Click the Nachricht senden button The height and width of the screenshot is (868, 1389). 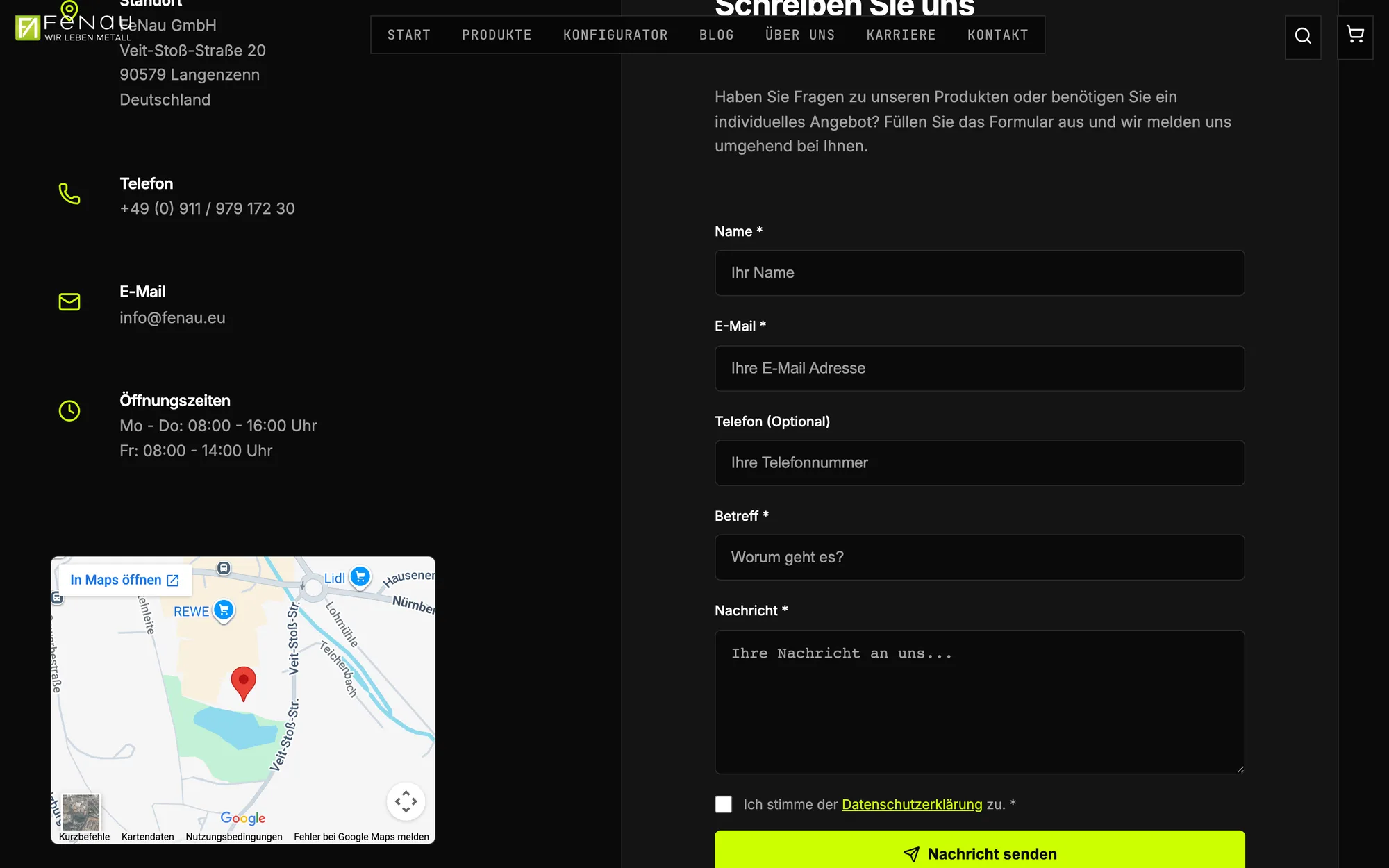(979, 850)
